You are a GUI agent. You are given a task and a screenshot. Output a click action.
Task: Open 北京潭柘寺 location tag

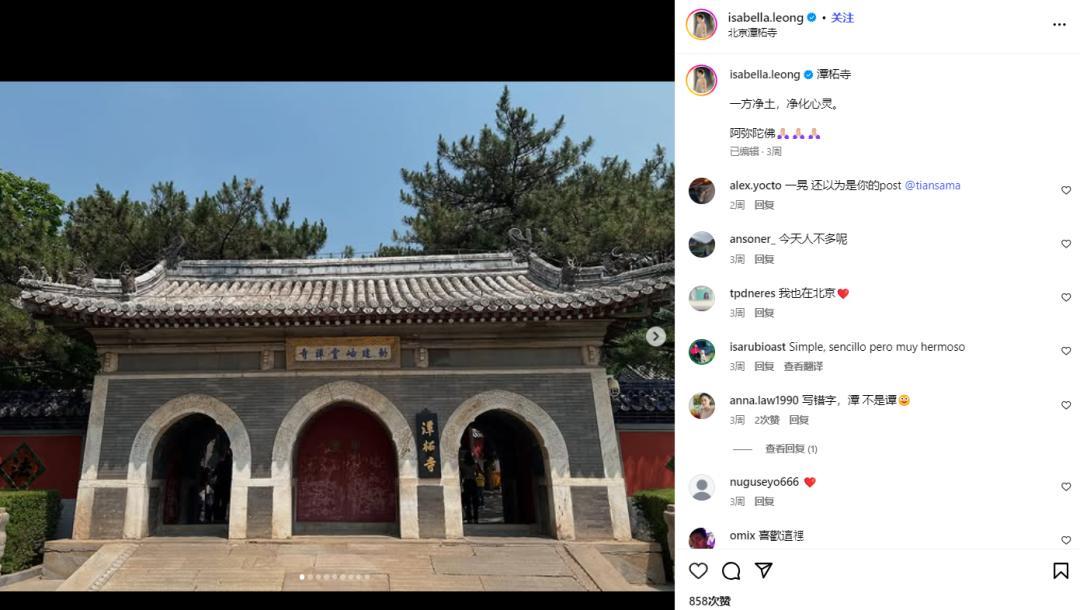pos(752,32)
